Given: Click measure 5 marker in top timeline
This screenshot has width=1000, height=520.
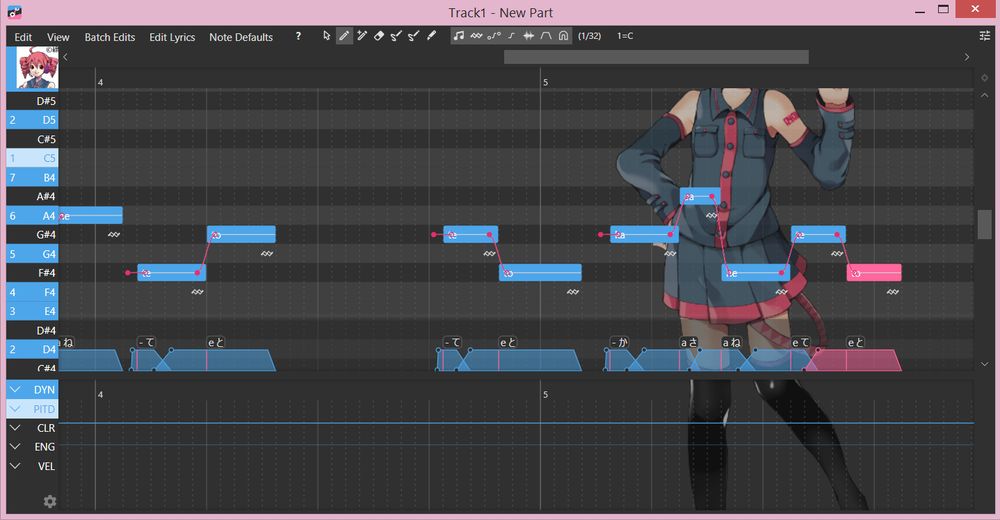Looking at the screenshot, I should [x=545, y=82].
